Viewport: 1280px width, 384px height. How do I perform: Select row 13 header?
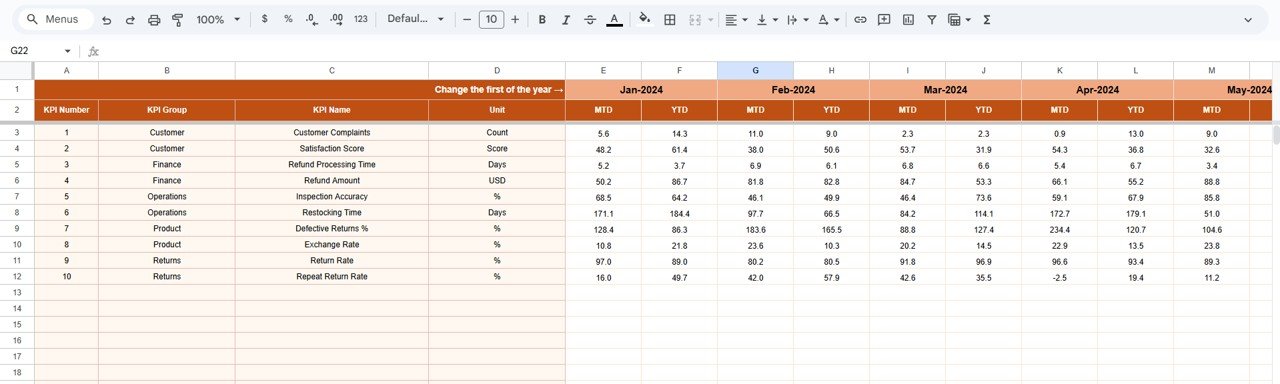[17, 292]
